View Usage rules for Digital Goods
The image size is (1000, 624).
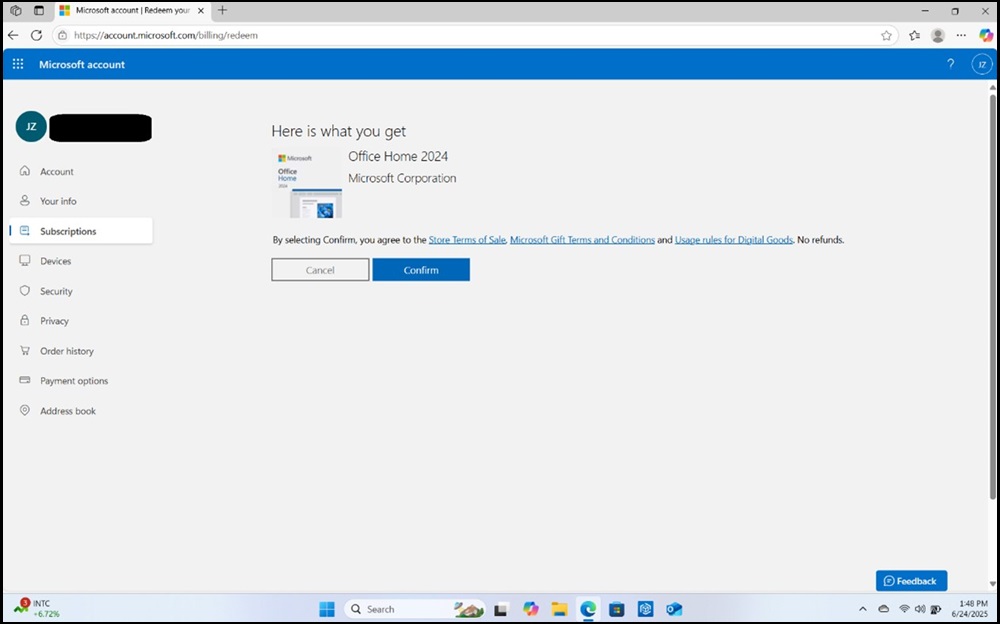click(733, 239)
